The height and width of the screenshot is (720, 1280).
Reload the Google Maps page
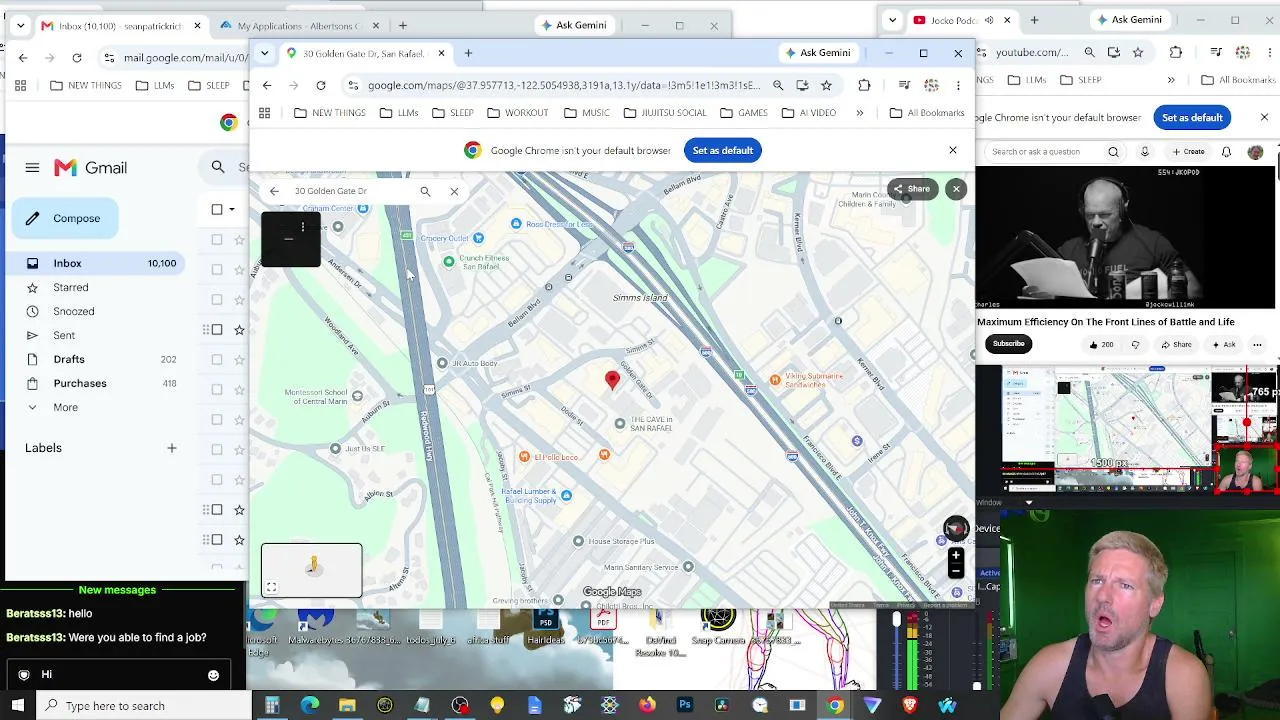[x=321, y=86]
